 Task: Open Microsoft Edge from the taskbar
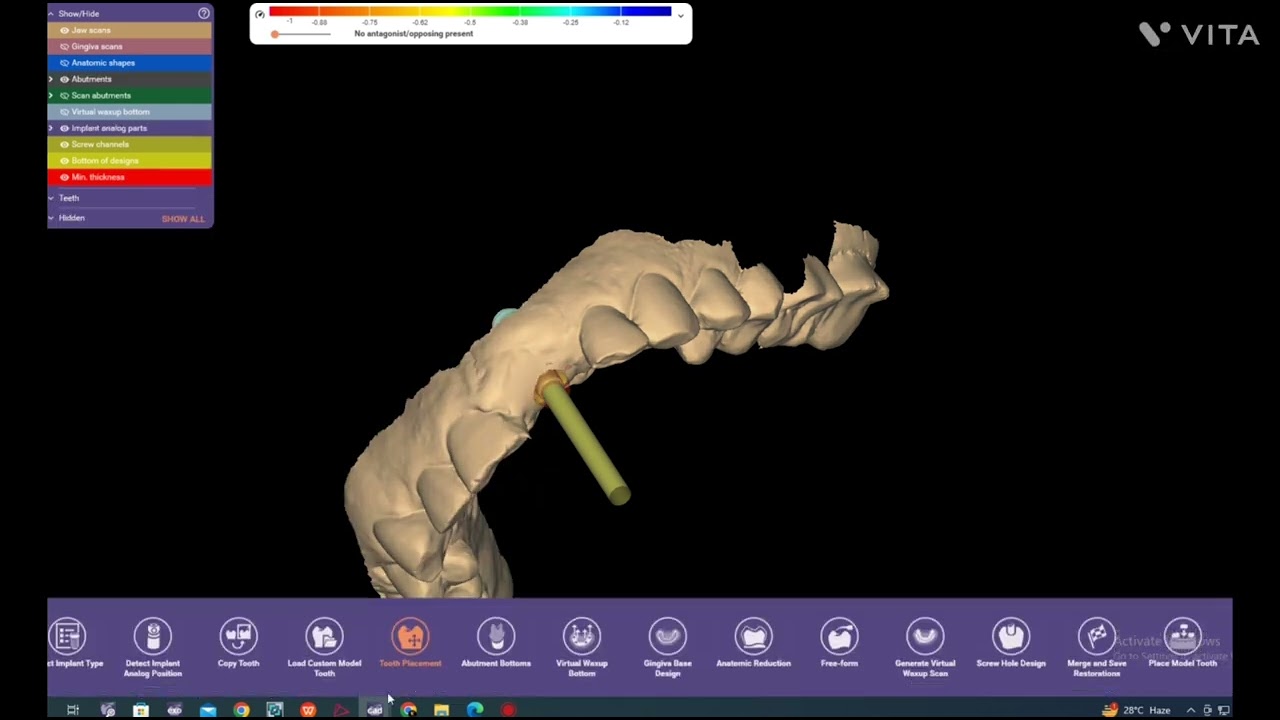click(x=475, y=710)
